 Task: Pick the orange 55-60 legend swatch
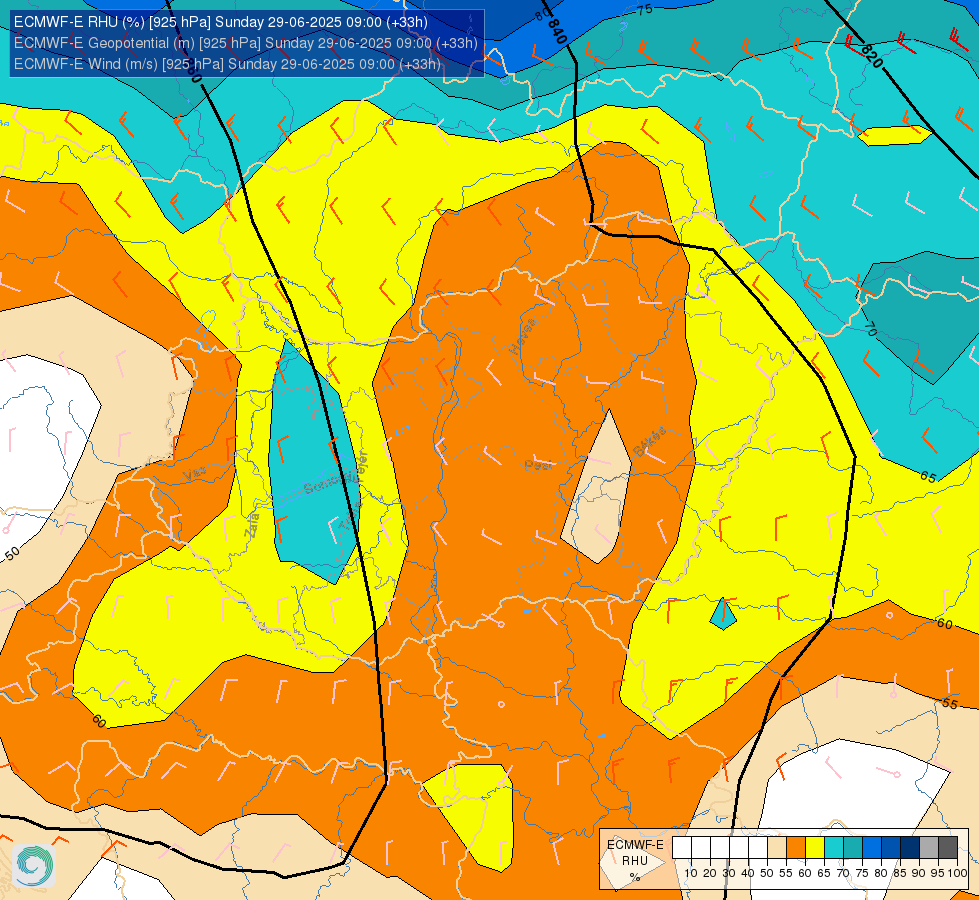click(795, 848)
